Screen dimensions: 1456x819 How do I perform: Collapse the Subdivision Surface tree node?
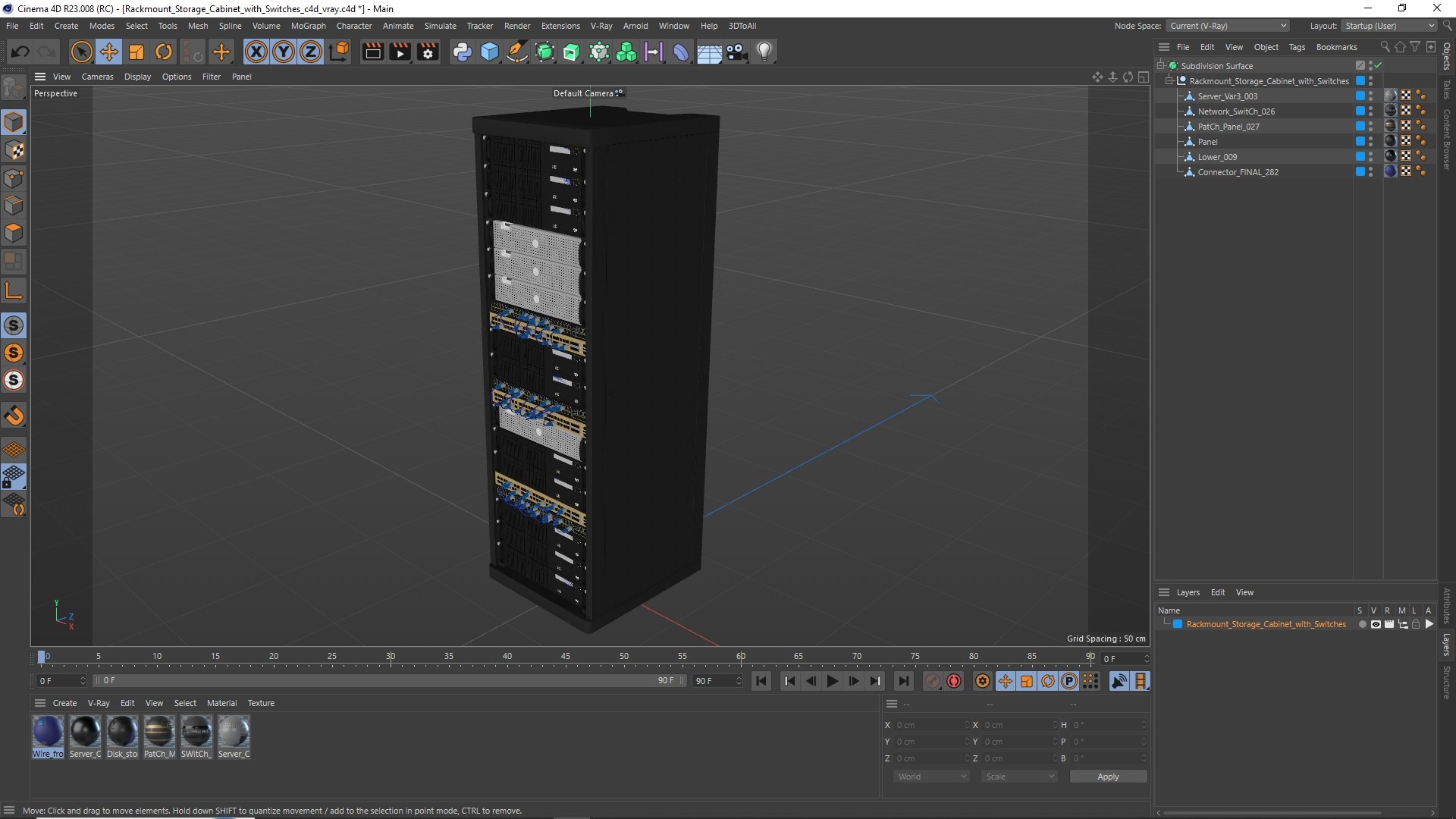[1161, 66]
